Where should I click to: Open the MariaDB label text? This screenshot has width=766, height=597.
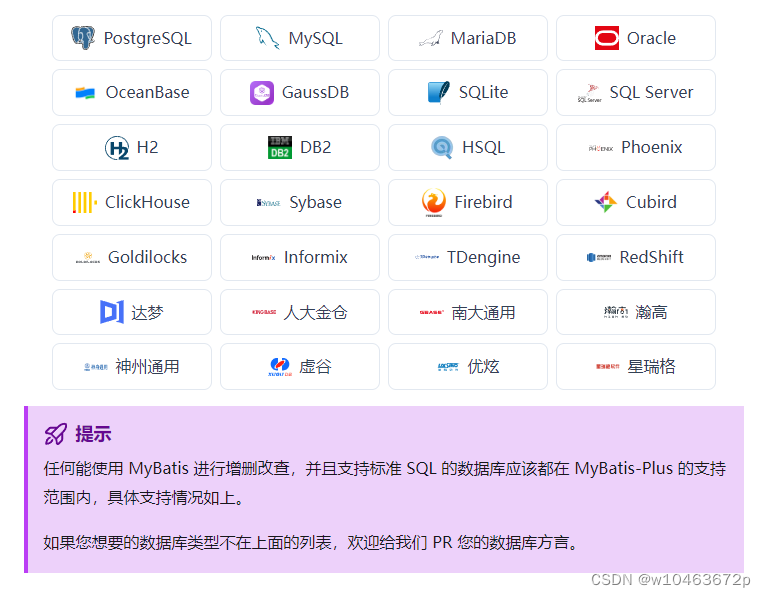pyautogui.click(x=484, y=38)
